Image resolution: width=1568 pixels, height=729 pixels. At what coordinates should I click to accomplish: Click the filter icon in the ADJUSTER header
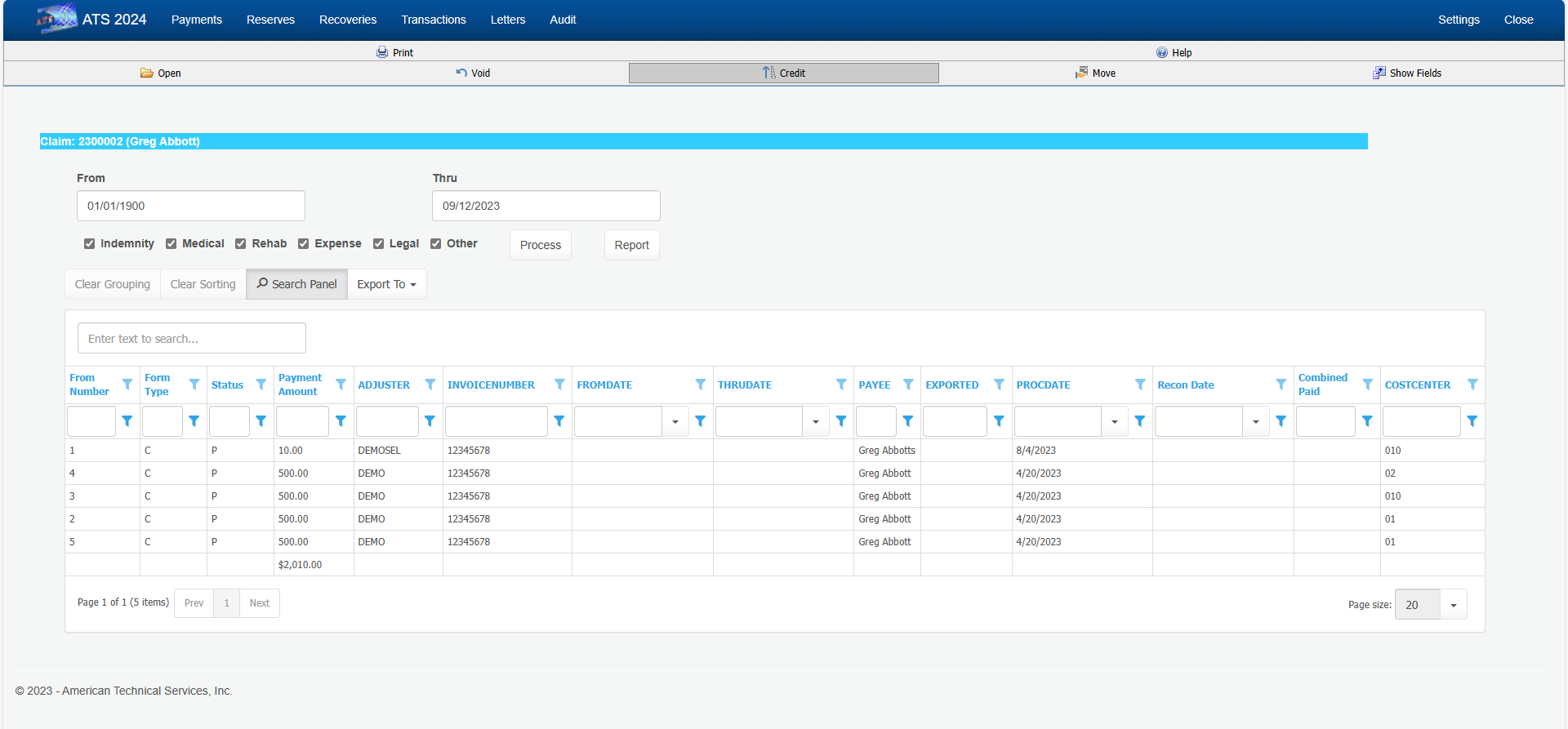click(430, 385)
